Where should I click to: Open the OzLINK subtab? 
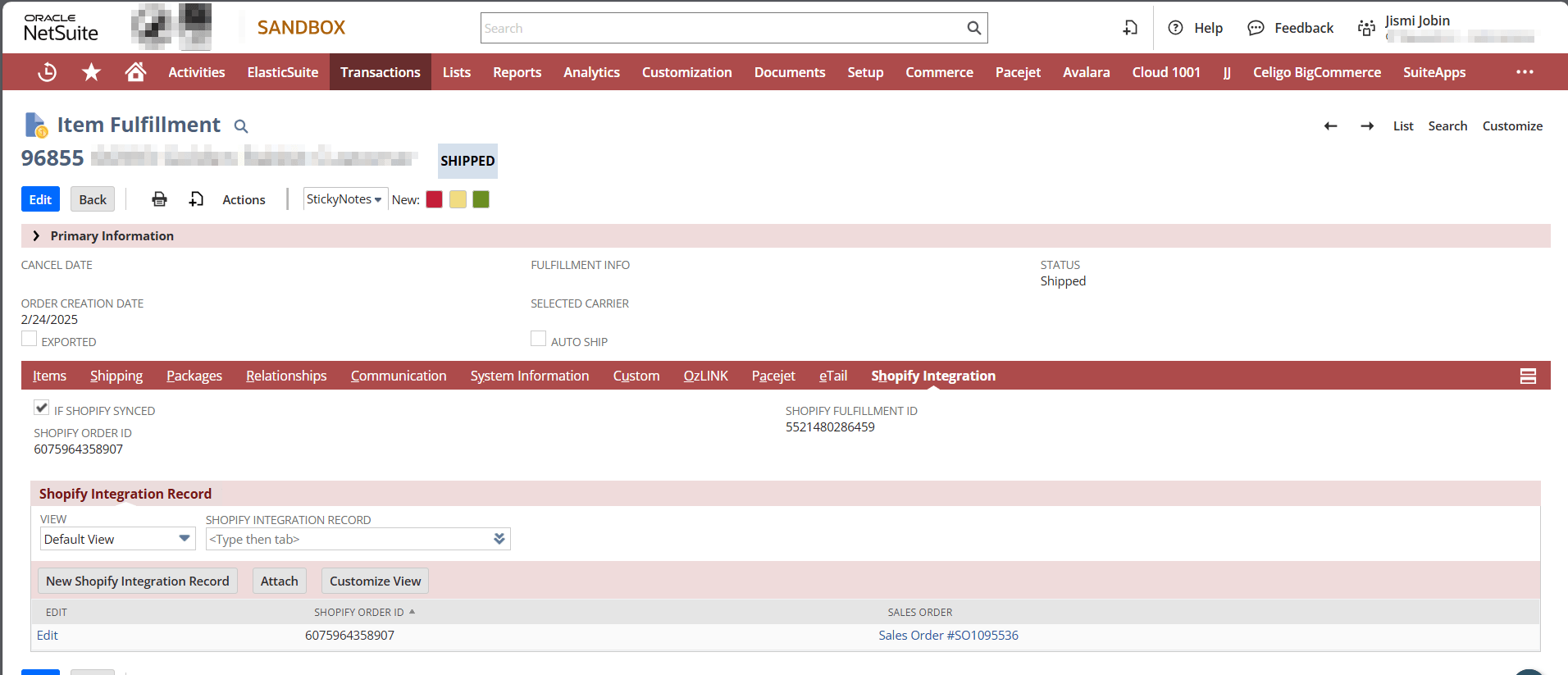point(705,376)
